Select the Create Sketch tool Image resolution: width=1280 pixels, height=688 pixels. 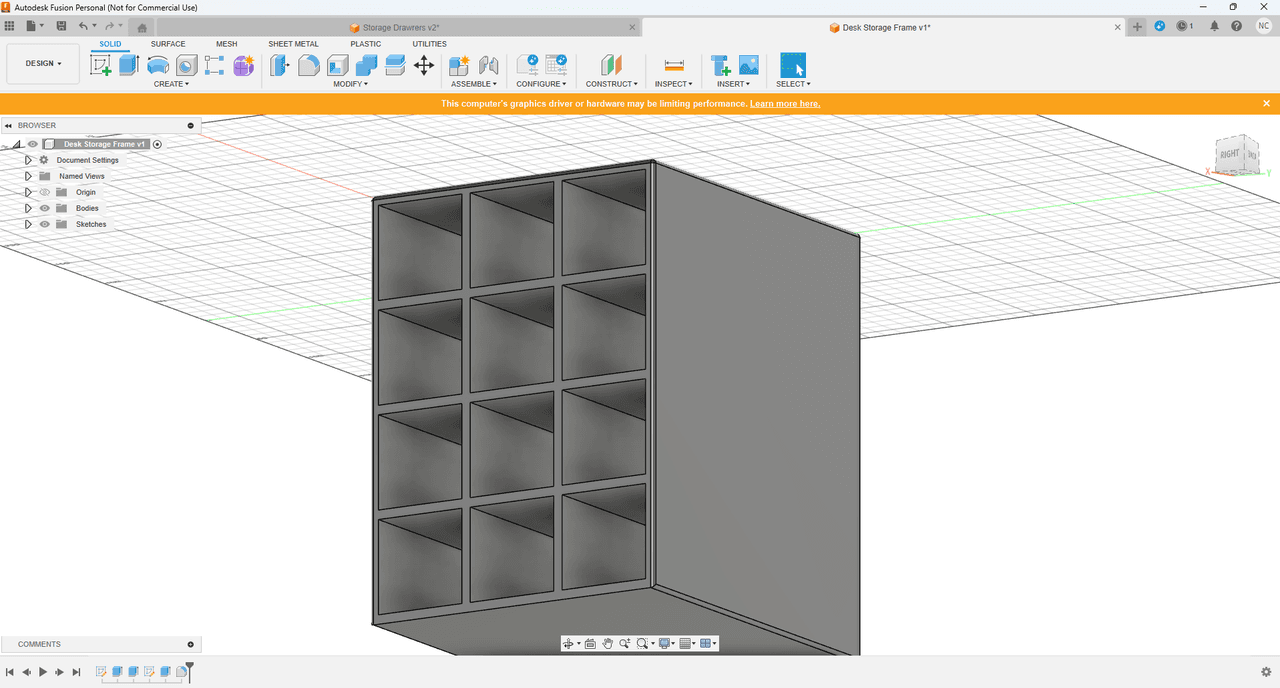tap(101, 66)
